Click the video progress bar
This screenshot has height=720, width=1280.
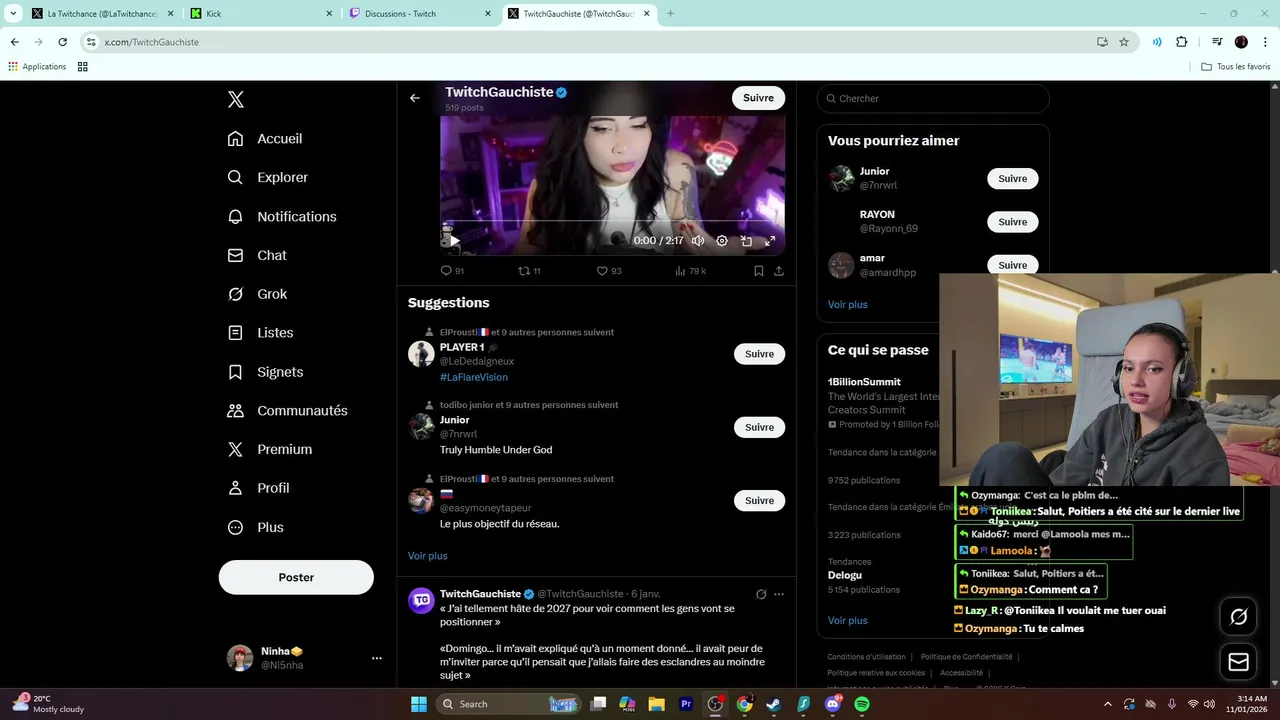point(612,223)
